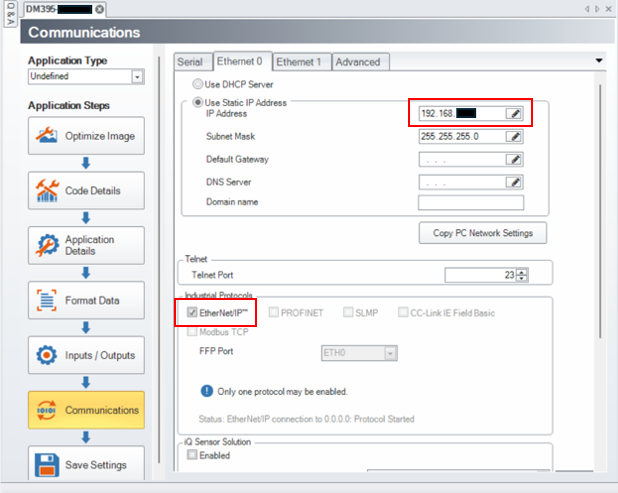Switch to the Ethernet 1 tab
The height and width of the screenshot is (493, 618).
(x=299, y=62)
